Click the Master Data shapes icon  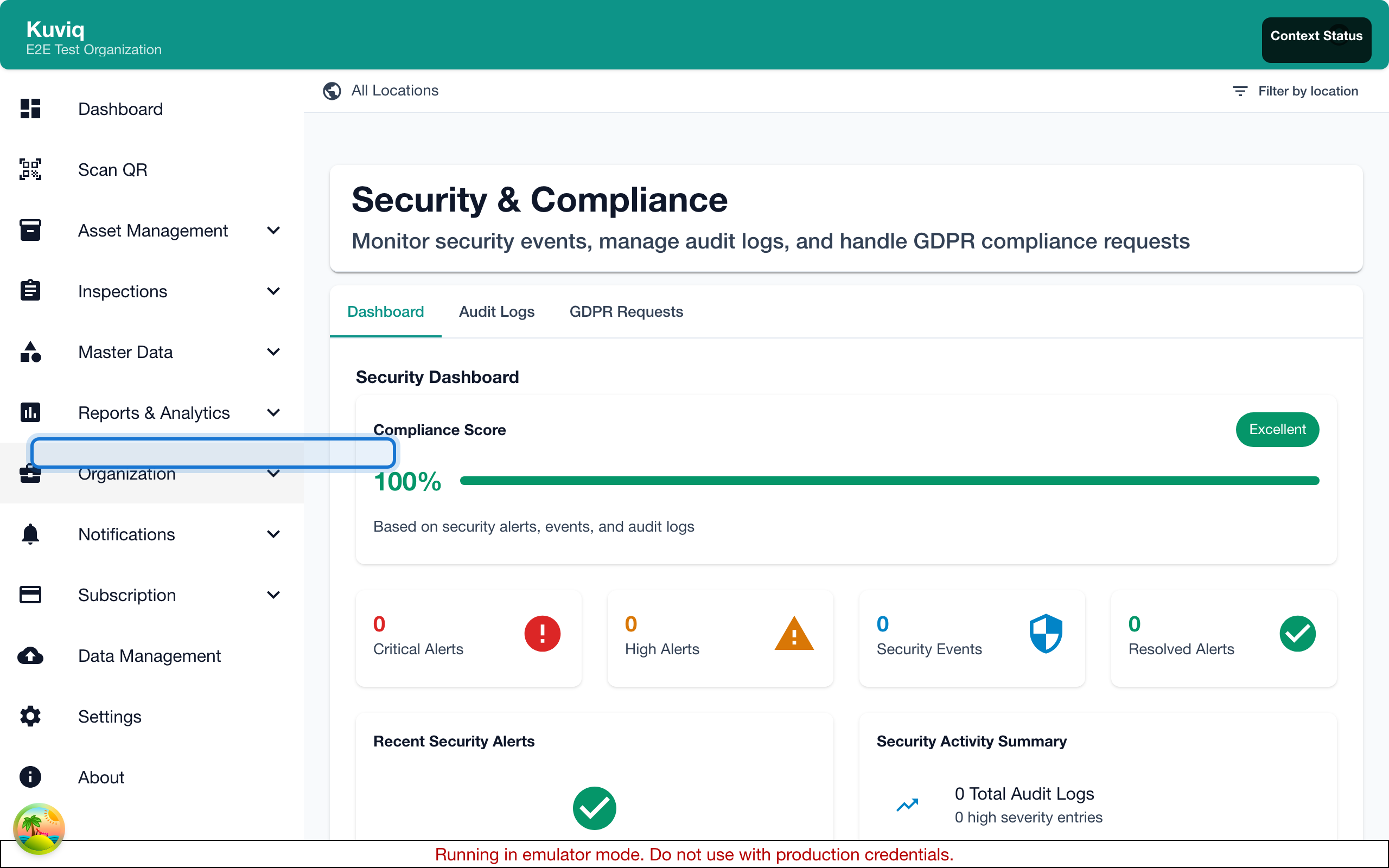click(30, 352)
